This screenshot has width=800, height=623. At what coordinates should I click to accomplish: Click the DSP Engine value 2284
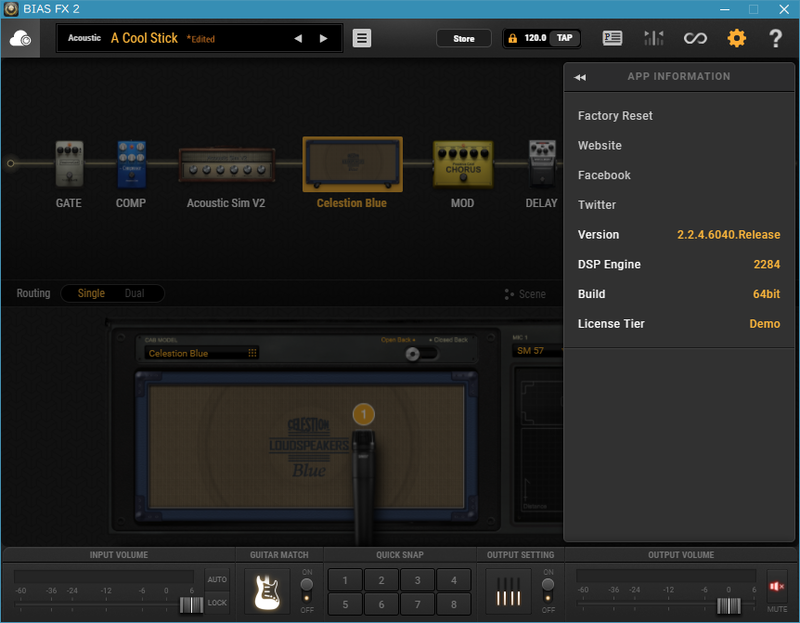point(766,264)
